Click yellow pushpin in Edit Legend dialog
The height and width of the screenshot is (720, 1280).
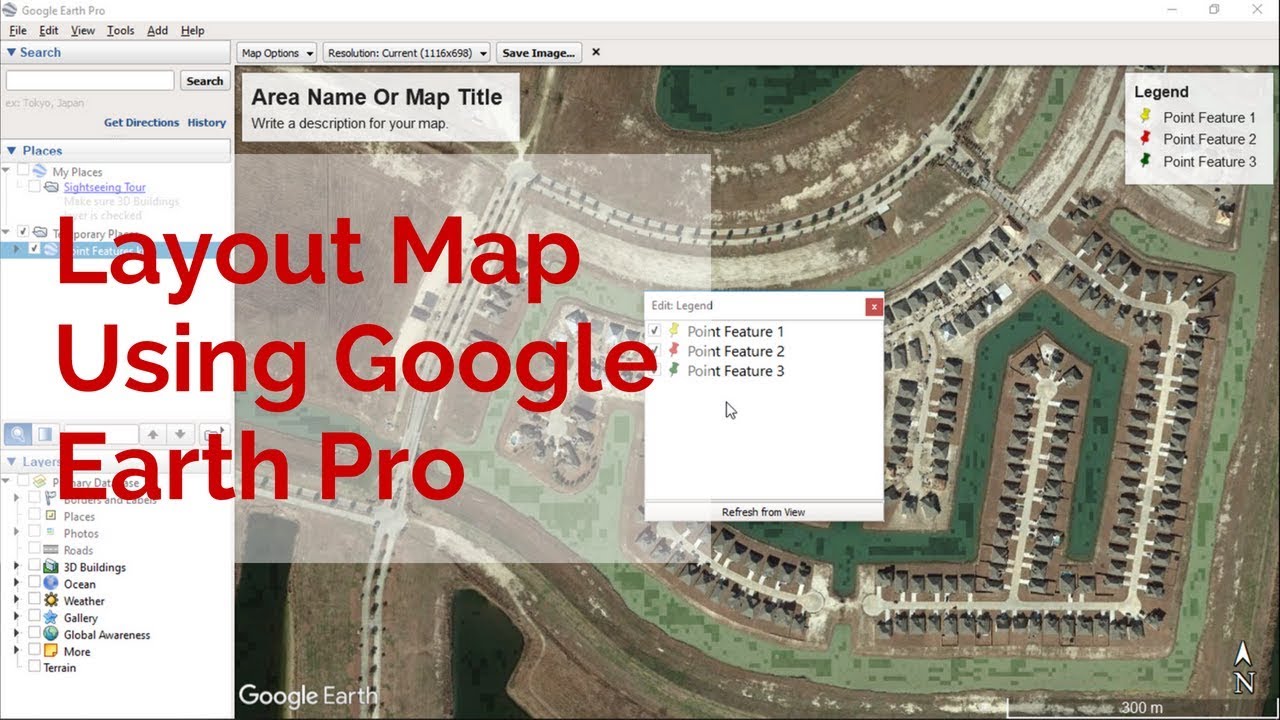pos(674,330)
